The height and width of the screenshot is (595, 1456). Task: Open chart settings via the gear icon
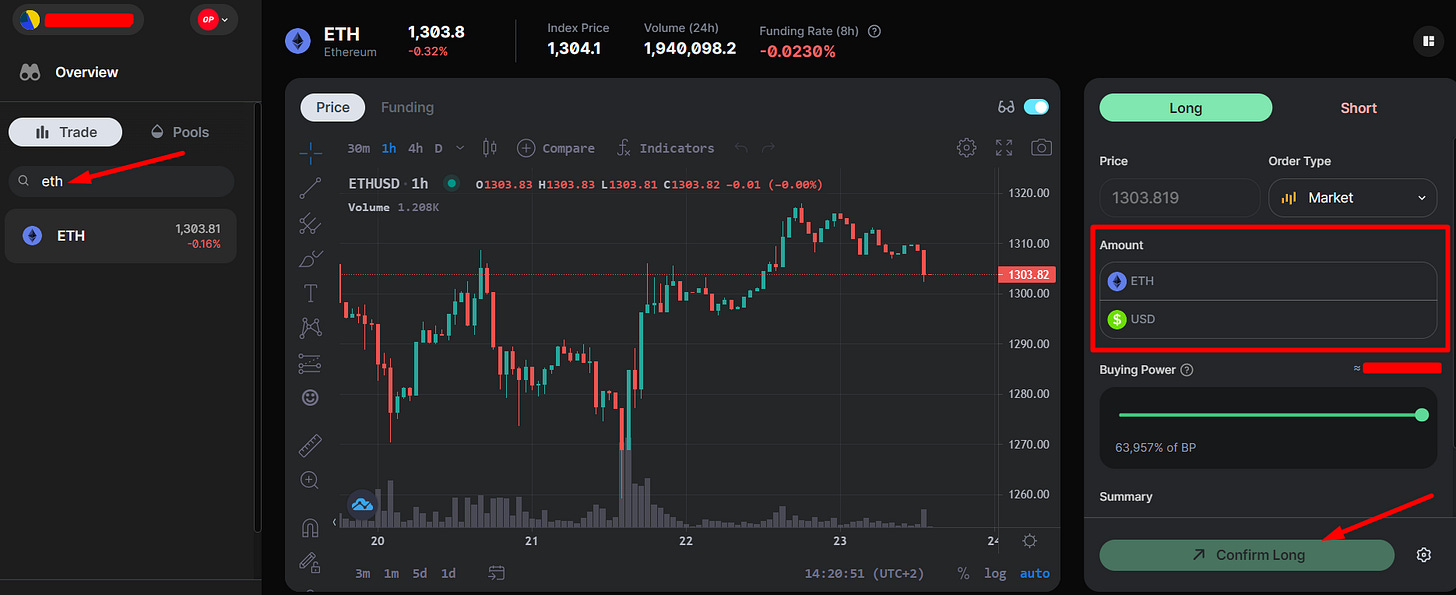pyautogui.click(x=966, y=147)
